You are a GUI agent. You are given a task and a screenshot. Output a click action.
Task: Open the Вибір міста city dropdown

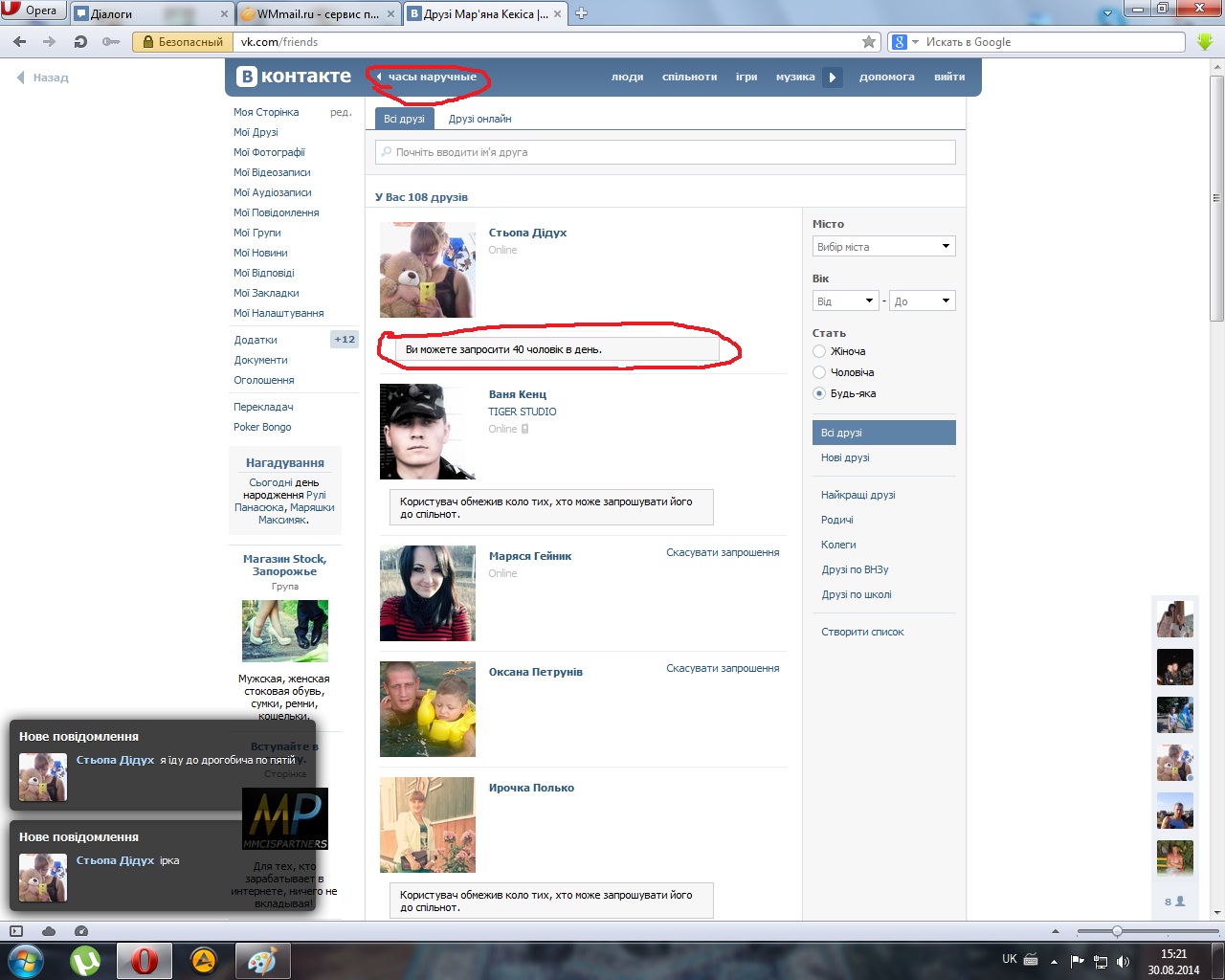[884, 247]
